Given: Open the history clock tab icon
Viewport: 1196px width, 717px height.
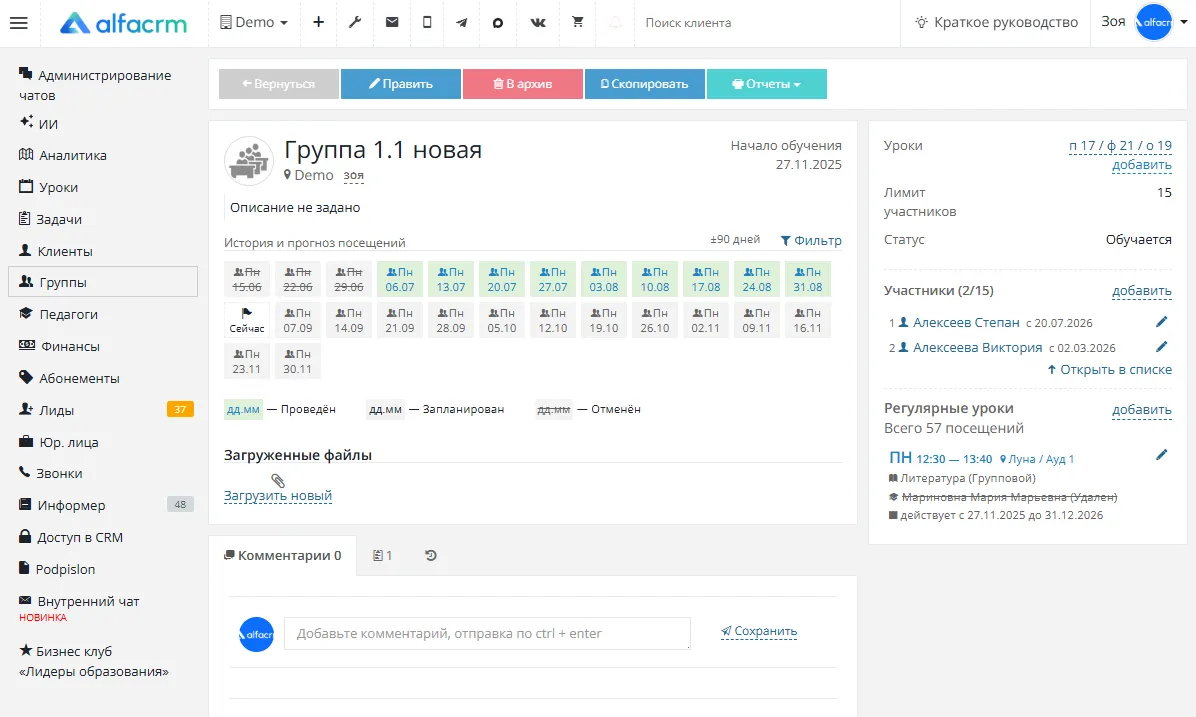Looking at the screenshot, I should pos(431,555).
